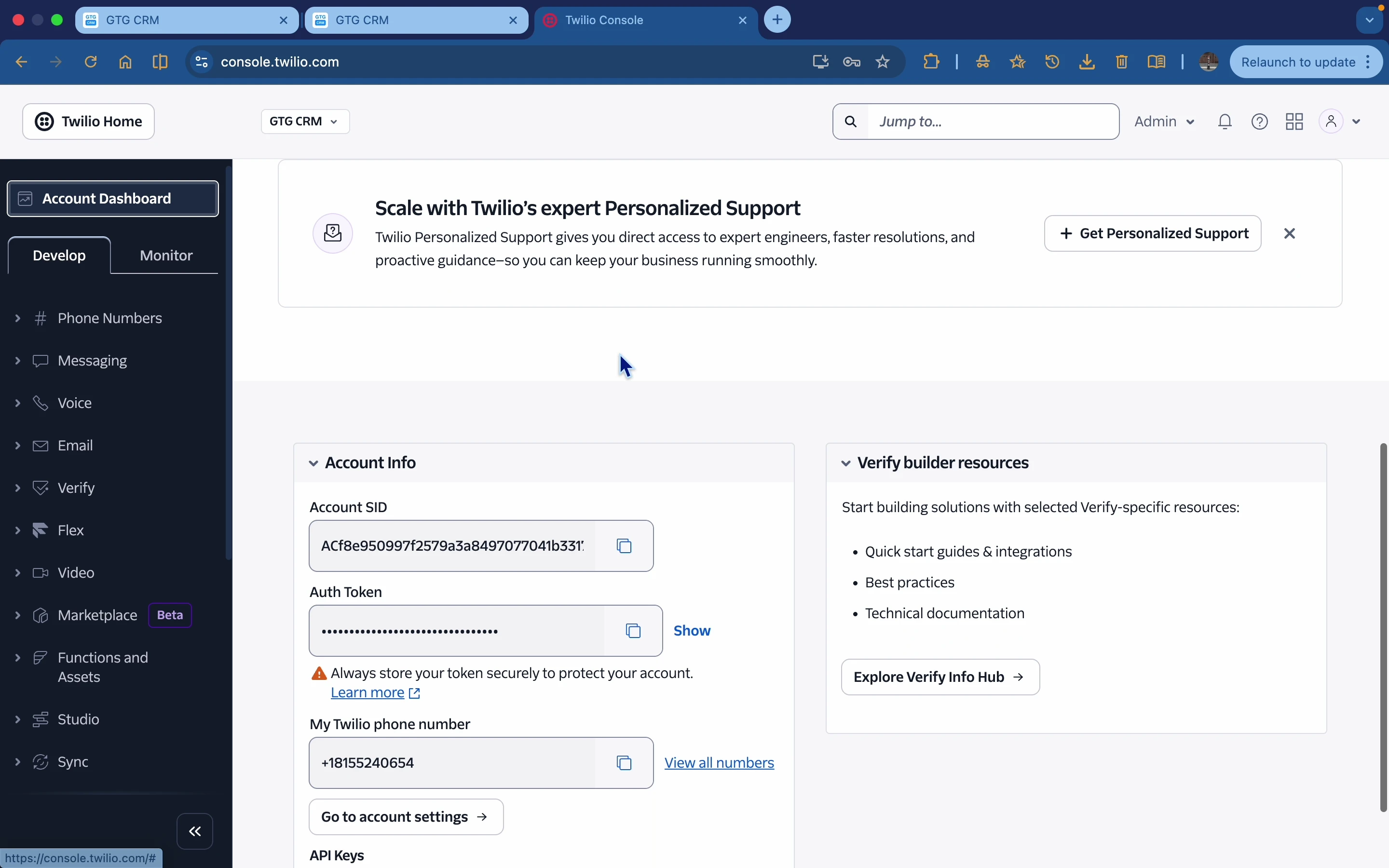Viewport: 1389px width, 868px height.
Task: Open the notifications bell
Action: coord(1226,122)
